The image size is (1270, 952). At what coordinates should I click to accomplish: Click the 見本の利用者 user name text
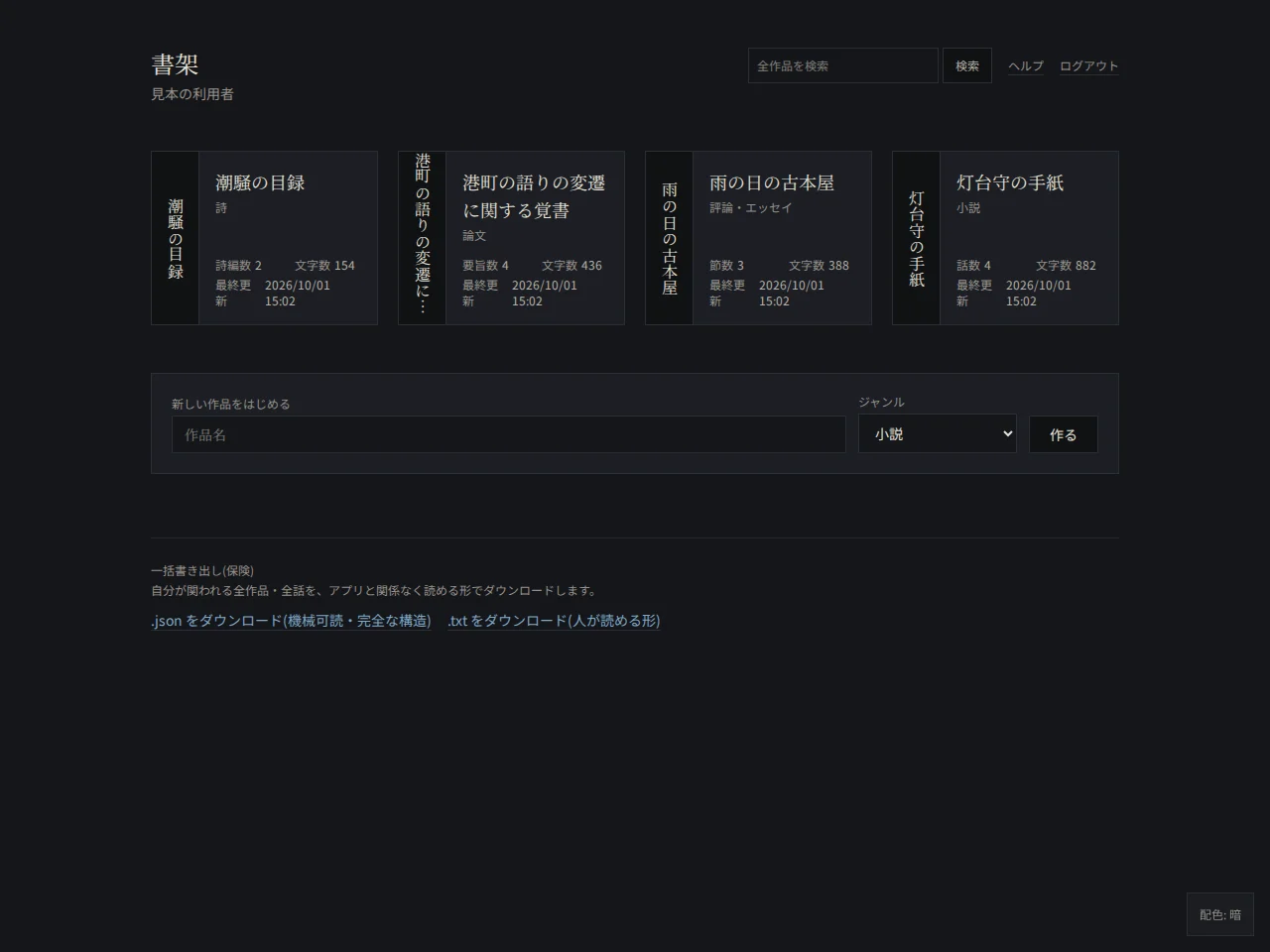(x=192, y=94)
